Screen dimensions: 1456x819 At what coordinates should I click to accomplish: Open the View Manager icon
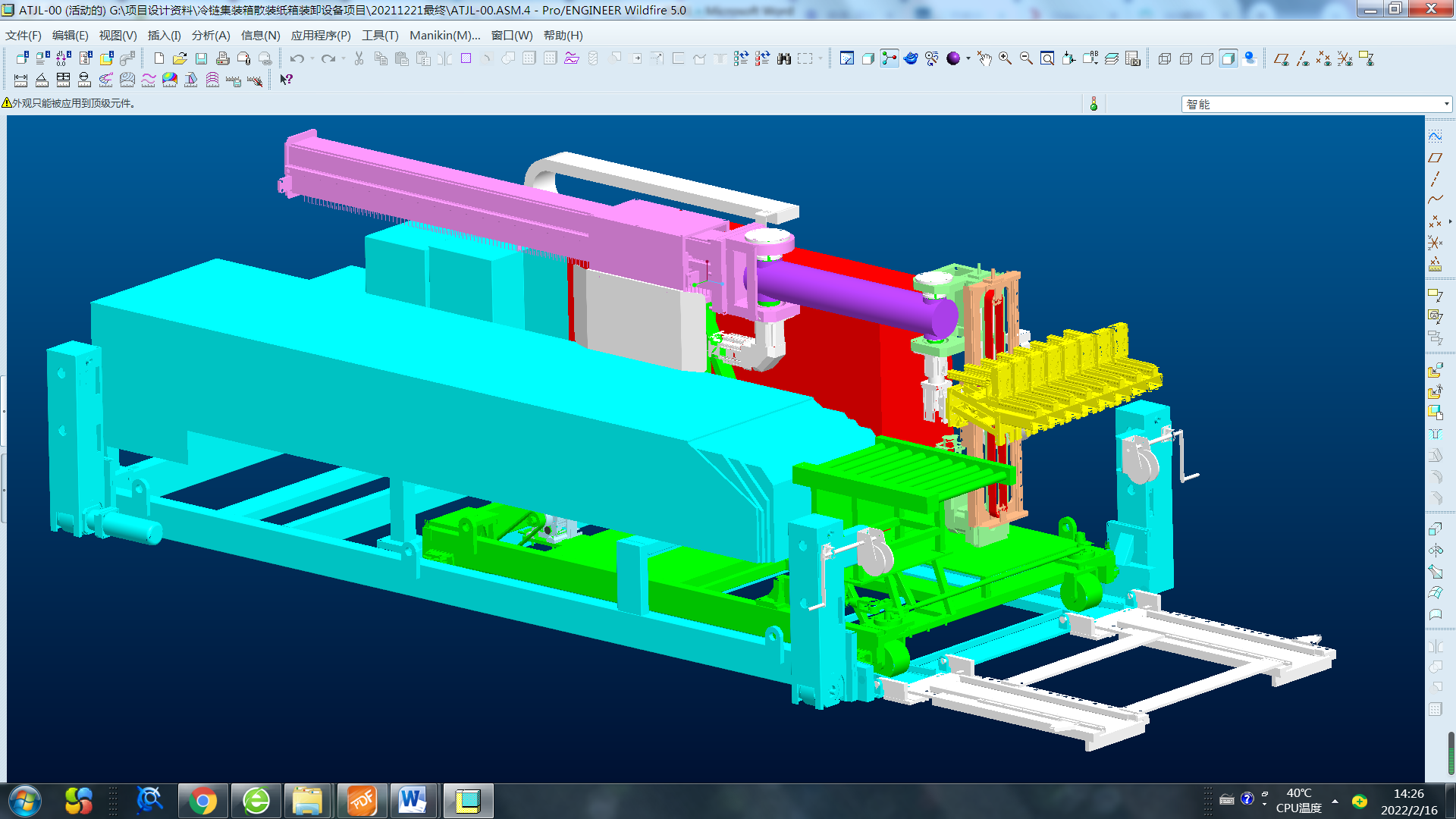tap(1133, 58)
